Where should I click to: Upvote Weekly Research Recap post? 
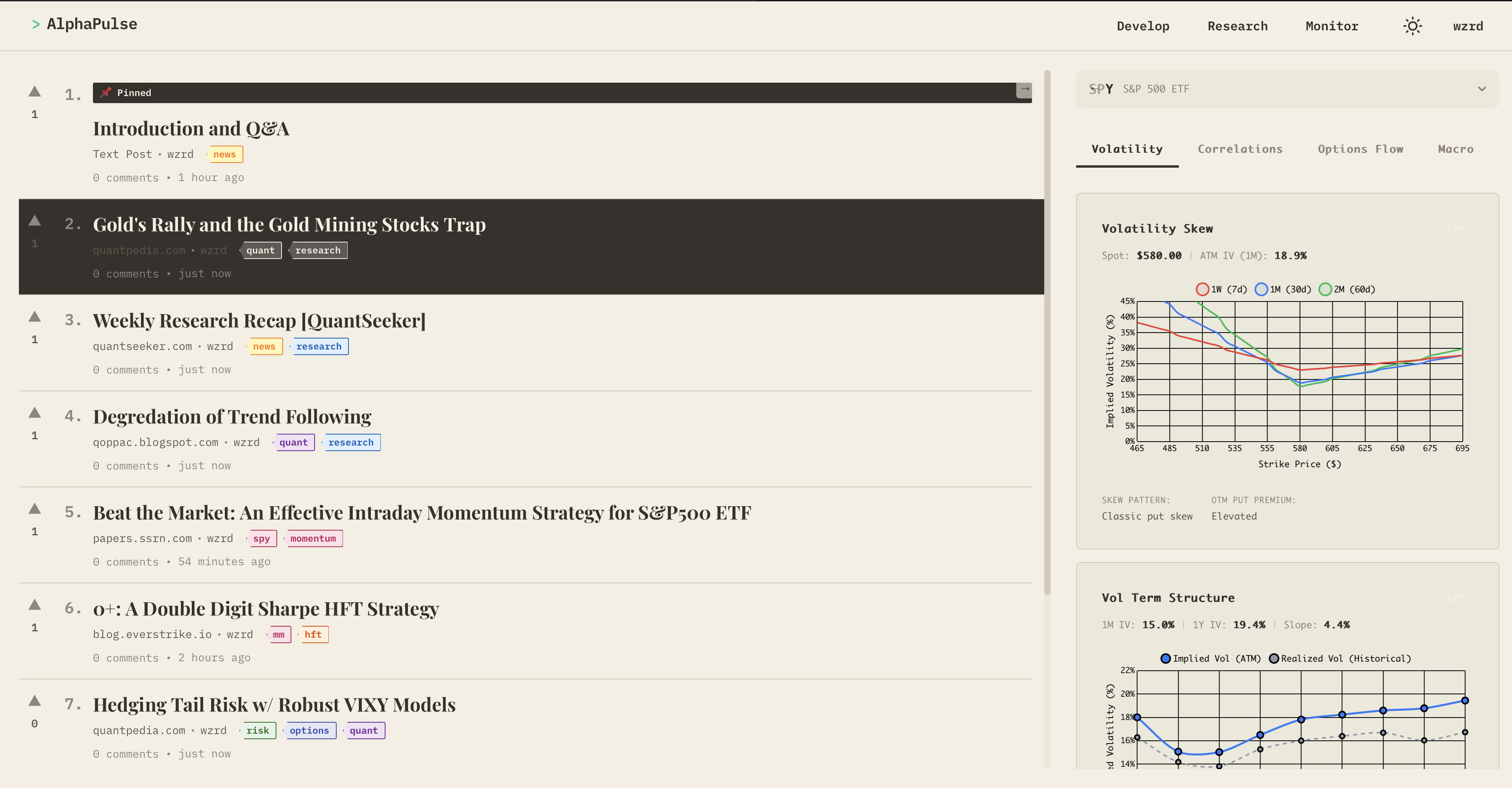point(35,317)
